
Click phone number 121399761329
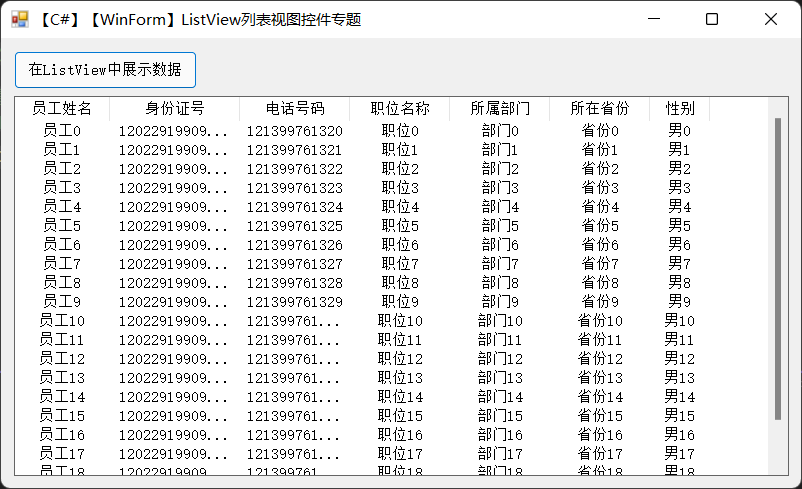coord(295,302)
